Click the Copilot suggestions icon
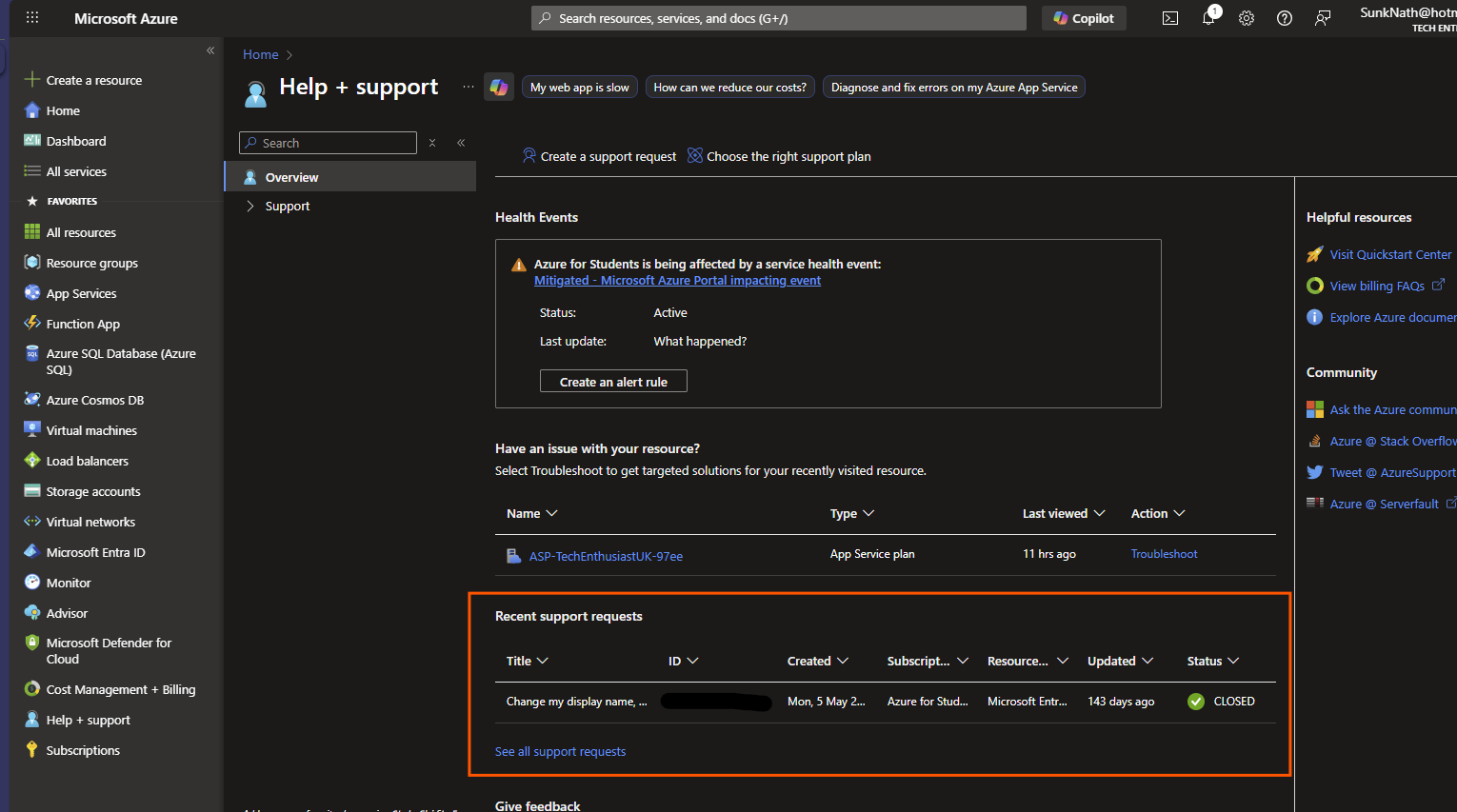The image size is (1457, 812). [x=499, y=87]
